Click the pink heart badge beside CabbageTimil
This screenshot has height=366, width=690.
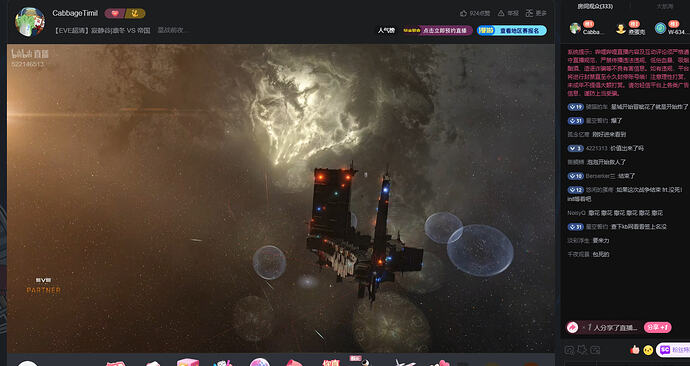pyautogui.click(x=115, y=13)
